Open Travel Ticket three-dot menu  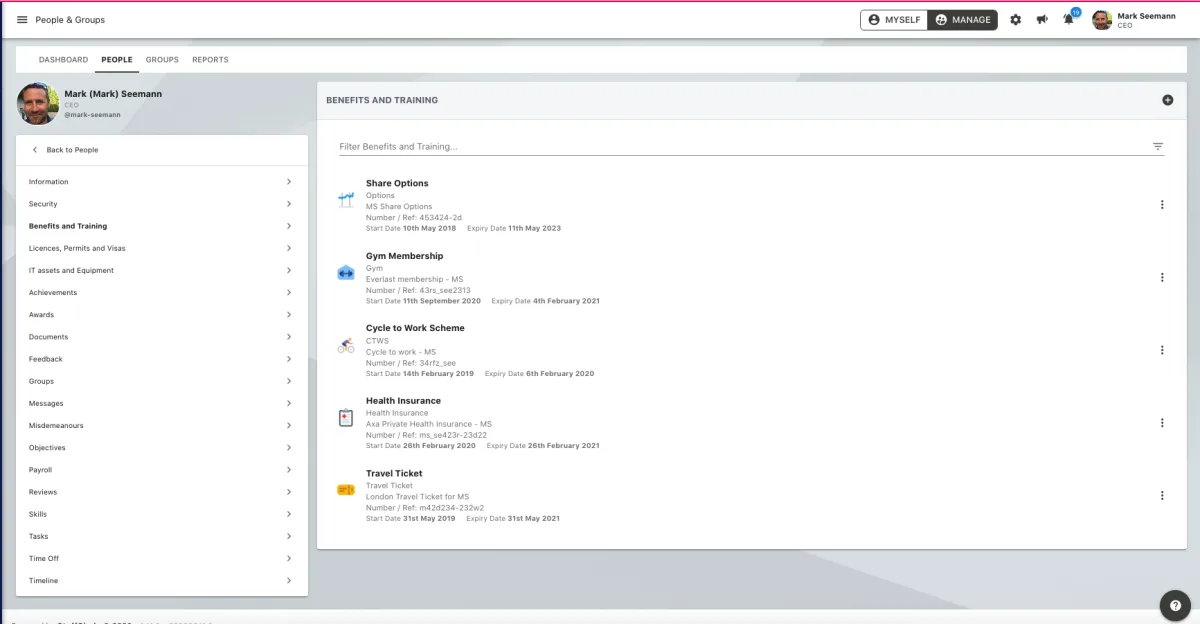(1162, 495)
